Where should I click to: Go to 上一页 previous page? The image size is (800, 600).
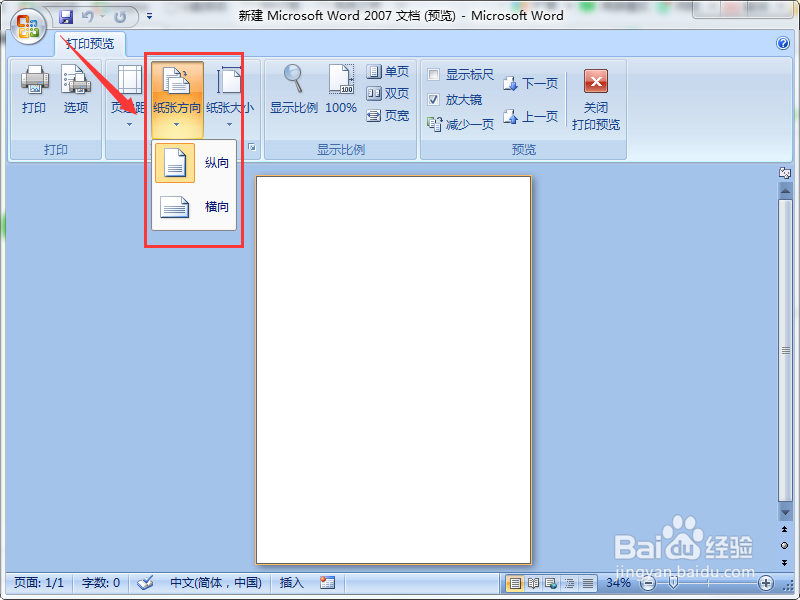click(x=530, y=117)
